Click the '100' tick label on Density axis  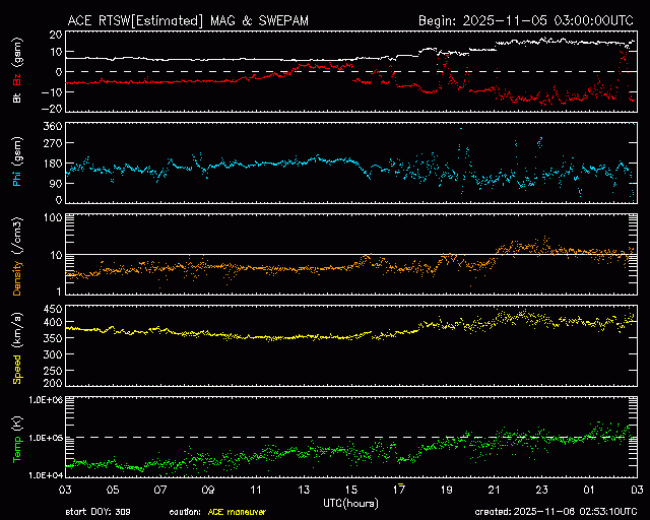[53, 218]
